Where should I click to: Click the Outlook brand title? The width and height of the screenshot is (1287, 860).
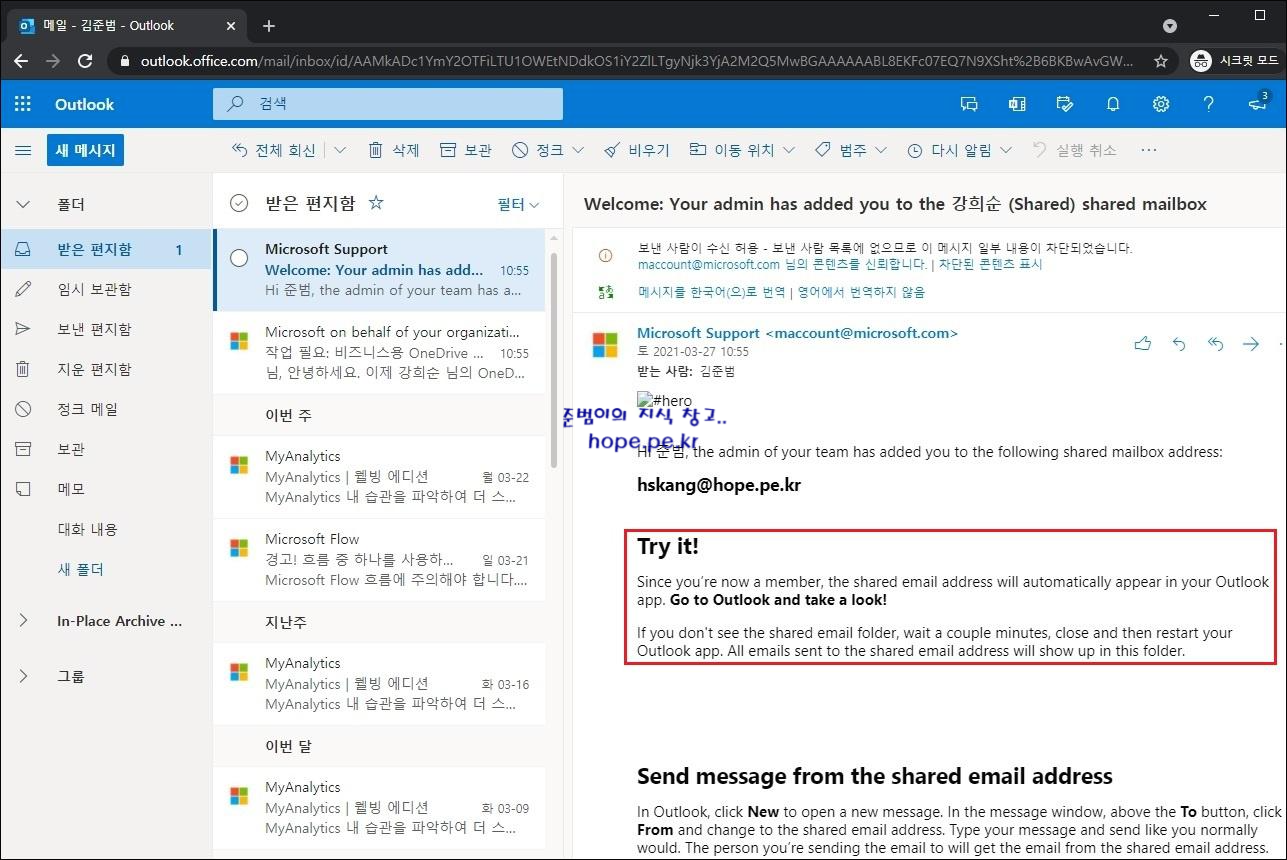84,104
